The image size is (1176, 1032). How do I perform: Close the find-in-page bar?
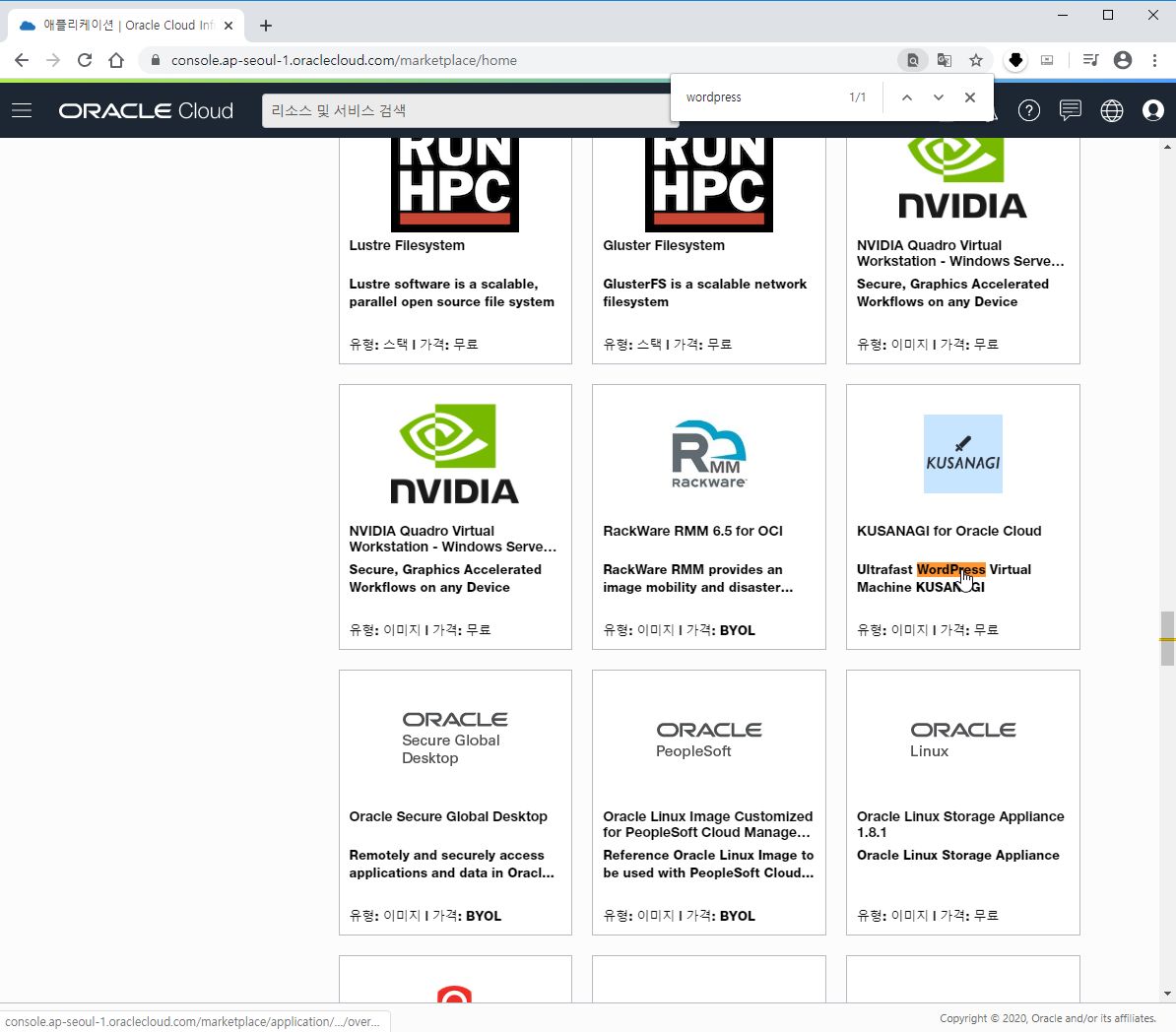970,97
